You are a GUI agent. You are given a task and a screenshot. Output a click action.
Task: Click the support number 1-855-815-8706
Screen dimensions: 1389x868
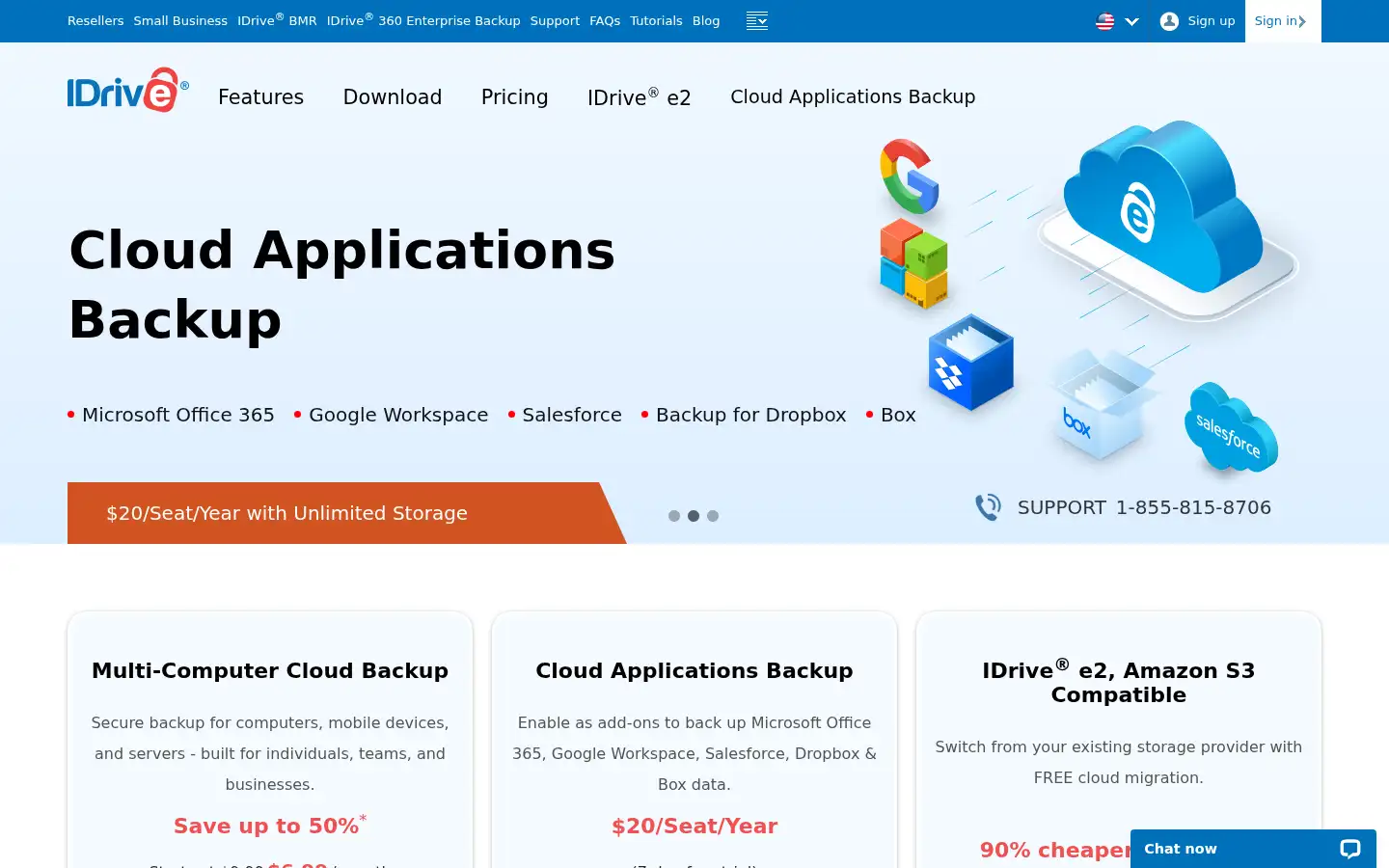click(x=1193, y=508)
